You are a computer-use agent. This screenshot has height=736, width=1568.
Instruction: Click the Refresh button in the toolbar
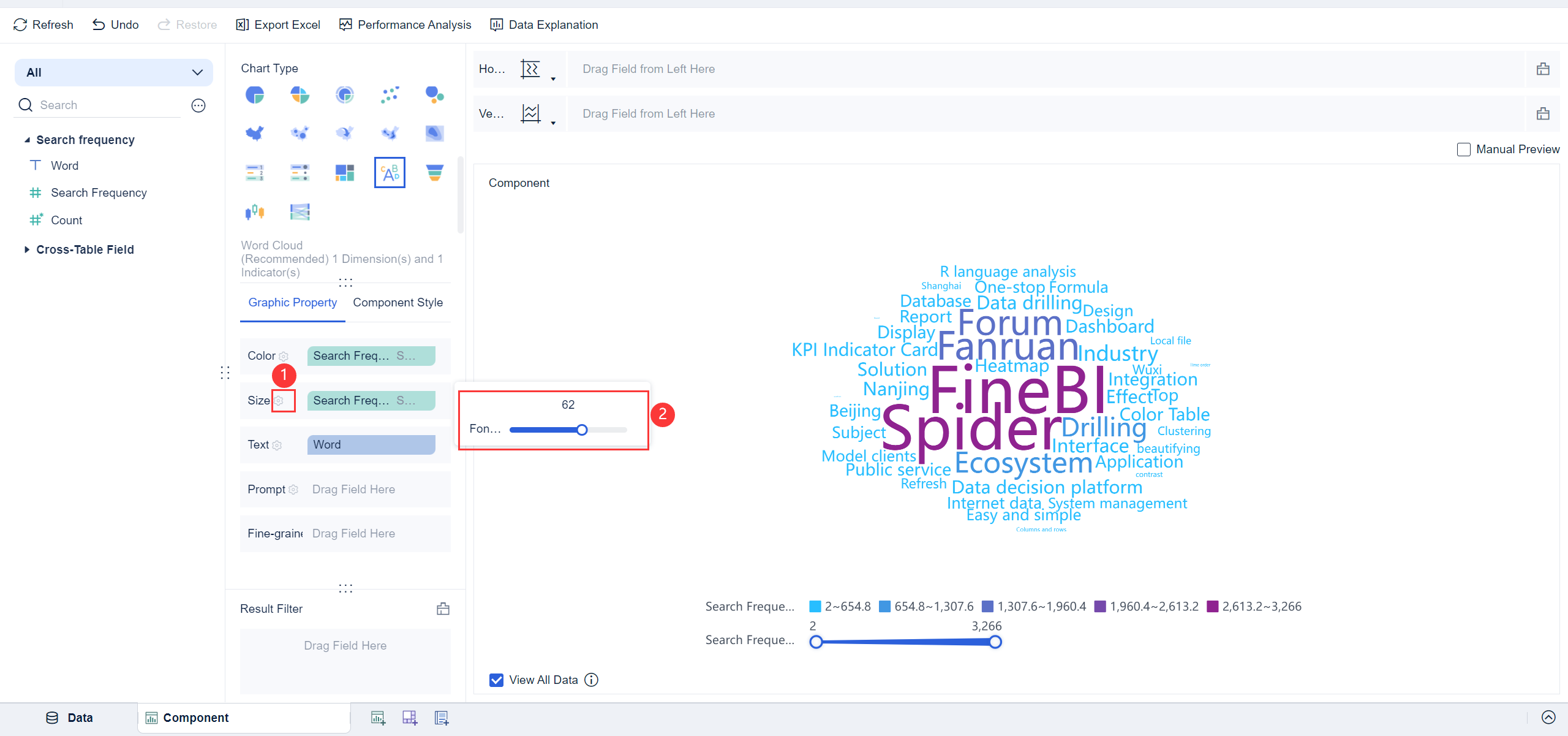point(42,25)
